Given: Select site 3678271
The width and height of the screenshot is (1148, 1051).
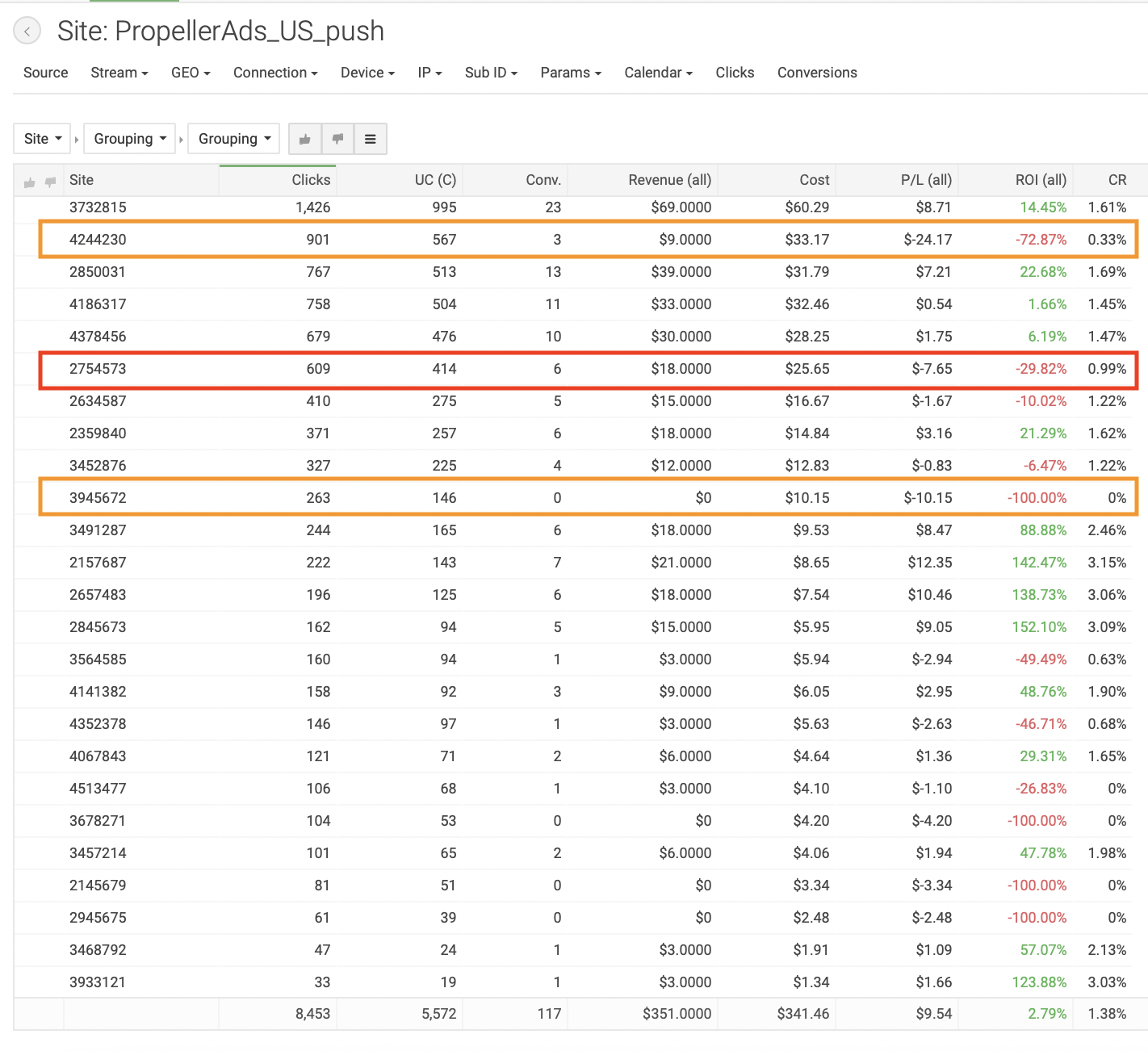Looking at the screenshot, I should coord(98,821).
